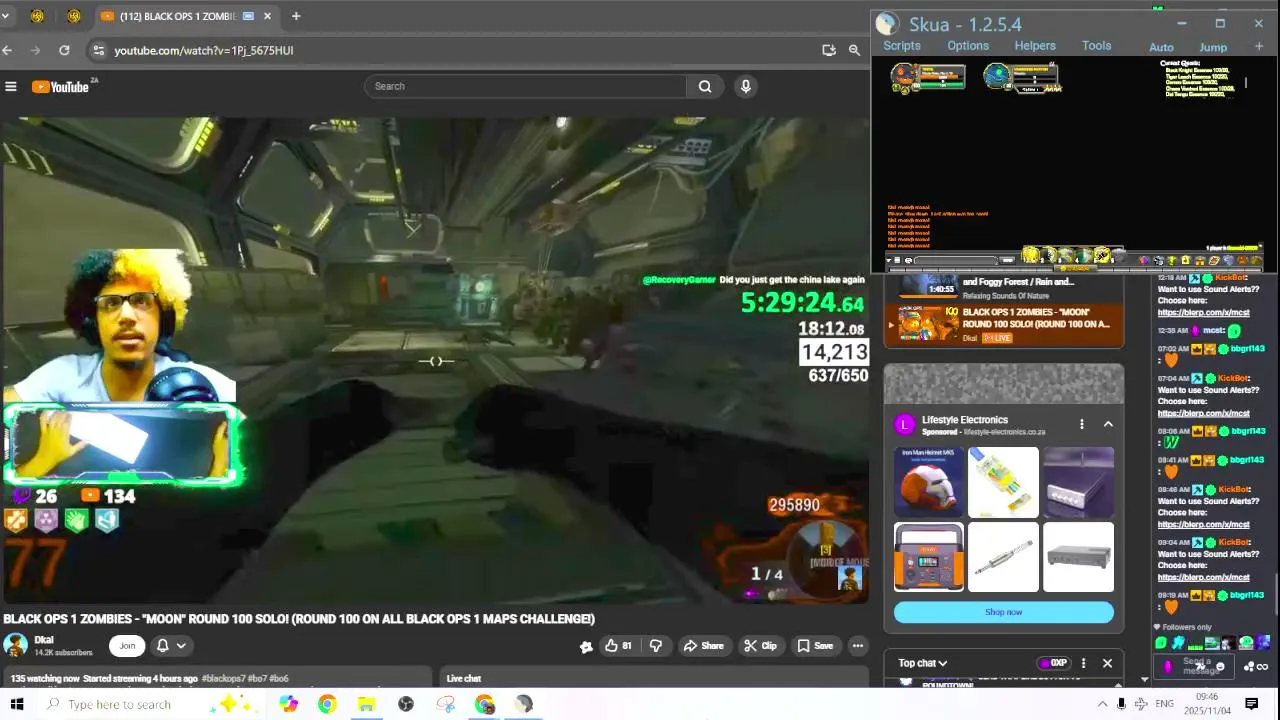
Task: Click the taskbar search box
Action: (152, 704)
